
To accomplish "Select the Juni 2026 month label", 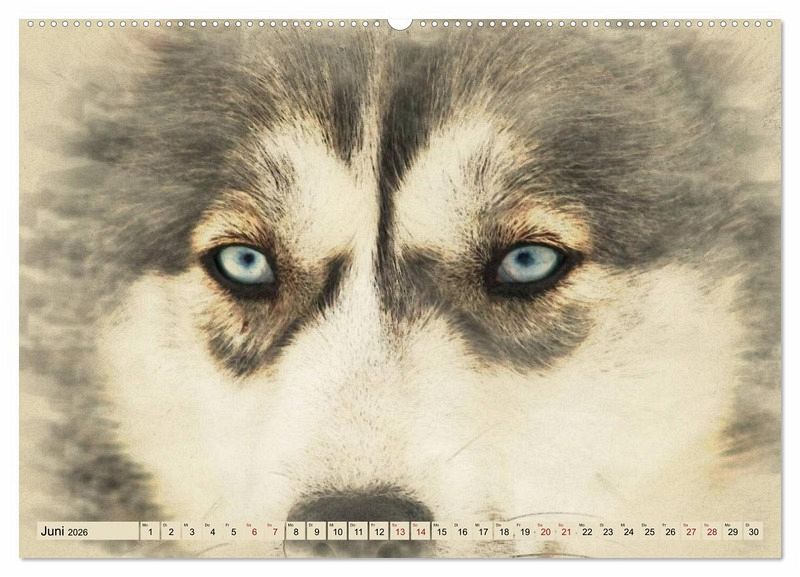I will (64, 531).
